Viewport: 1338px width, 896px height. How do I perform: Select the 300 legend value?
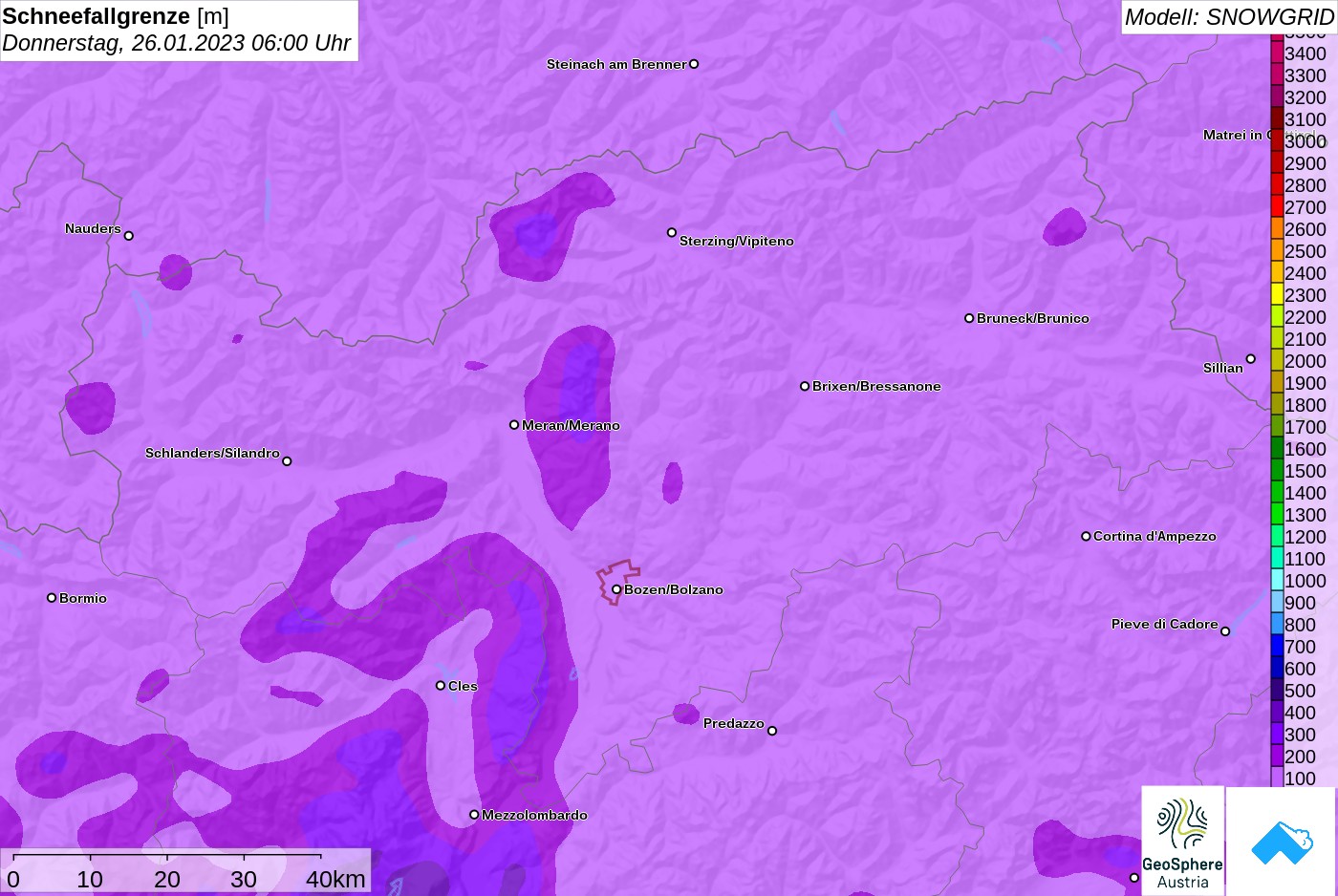point(1301,735)
